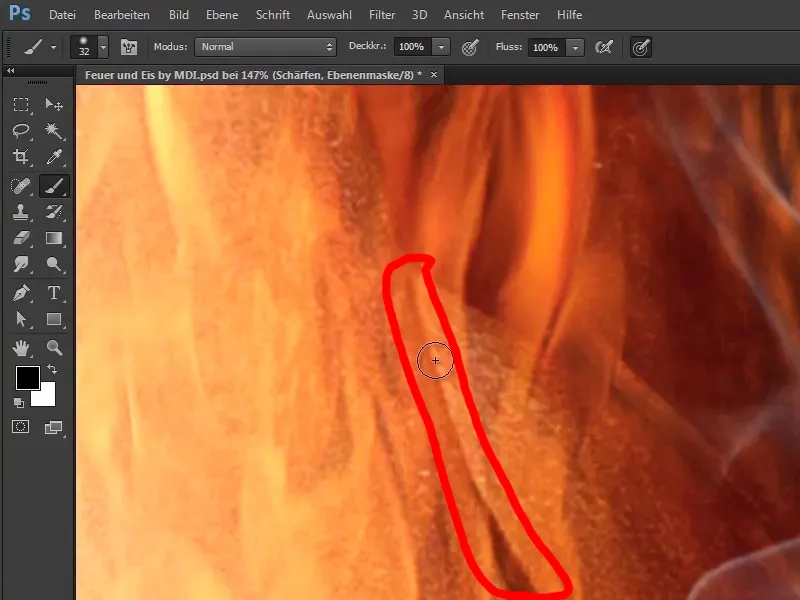
Task: Open the Schrift menu
Action: tap(273, 15)
